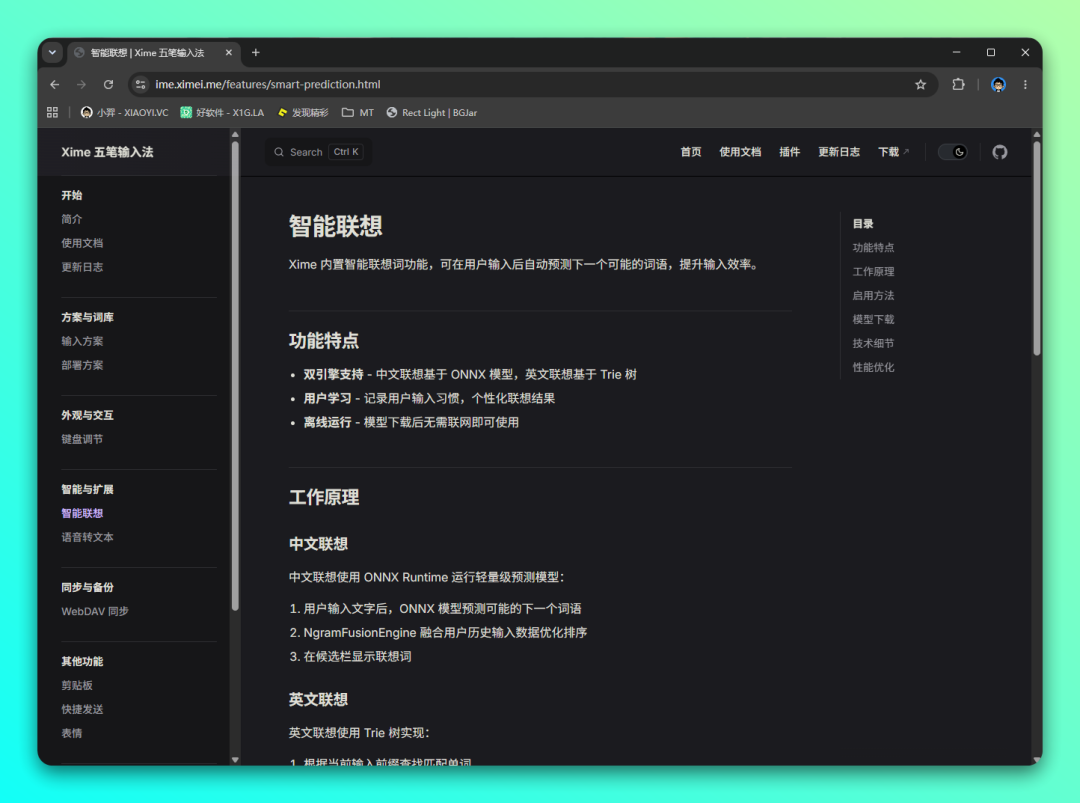Open the 小羿 - XIAOYI.VC bookmark

point(125,112)
